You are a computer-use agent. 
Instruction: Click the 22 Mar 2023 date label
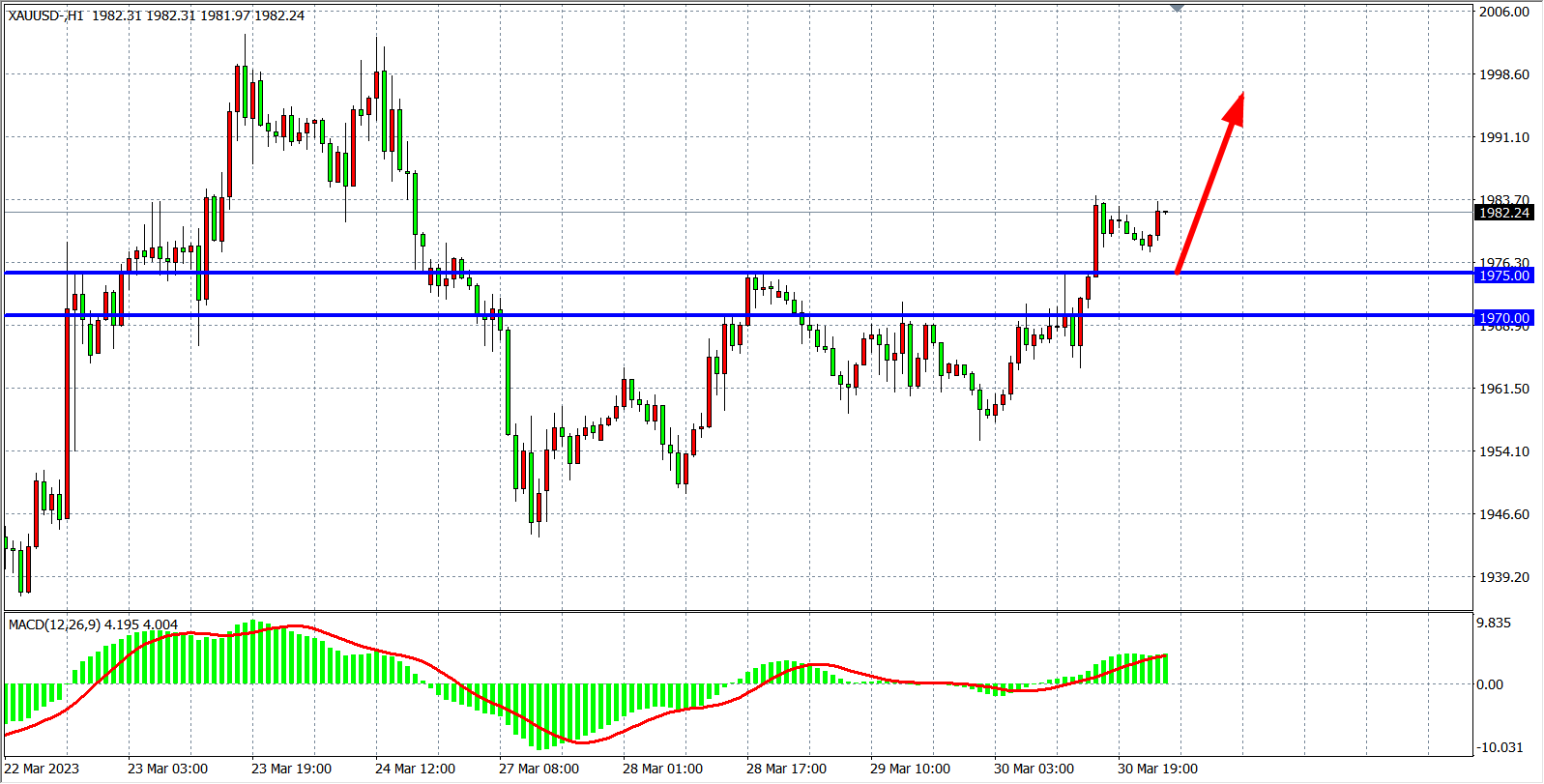(43, 769)
